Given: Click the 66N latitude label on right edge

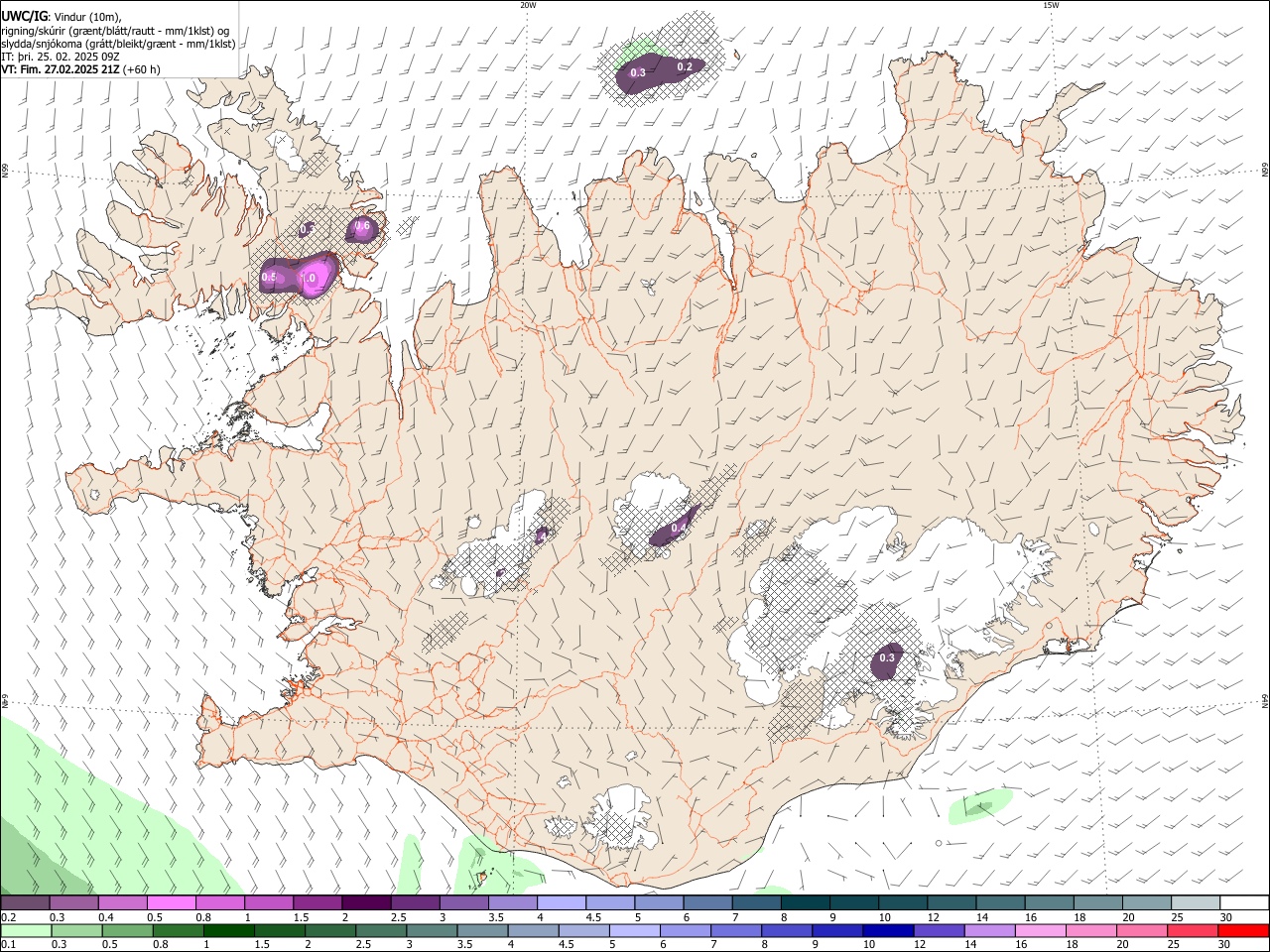Looking at the screenshot, I should click(x=1265, y=171).
